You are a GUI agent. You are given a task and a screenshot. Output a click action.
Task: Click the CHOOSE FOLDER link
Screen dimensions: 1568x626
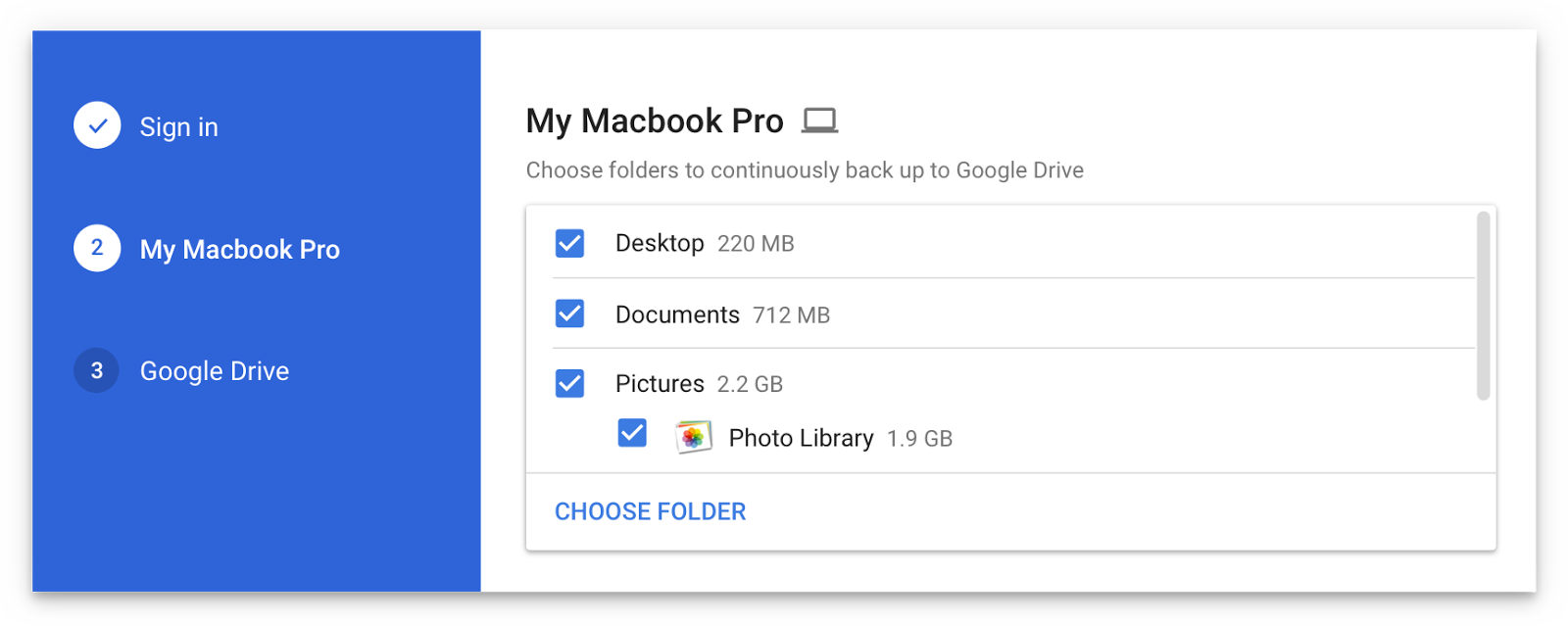[x=650, y=510]
